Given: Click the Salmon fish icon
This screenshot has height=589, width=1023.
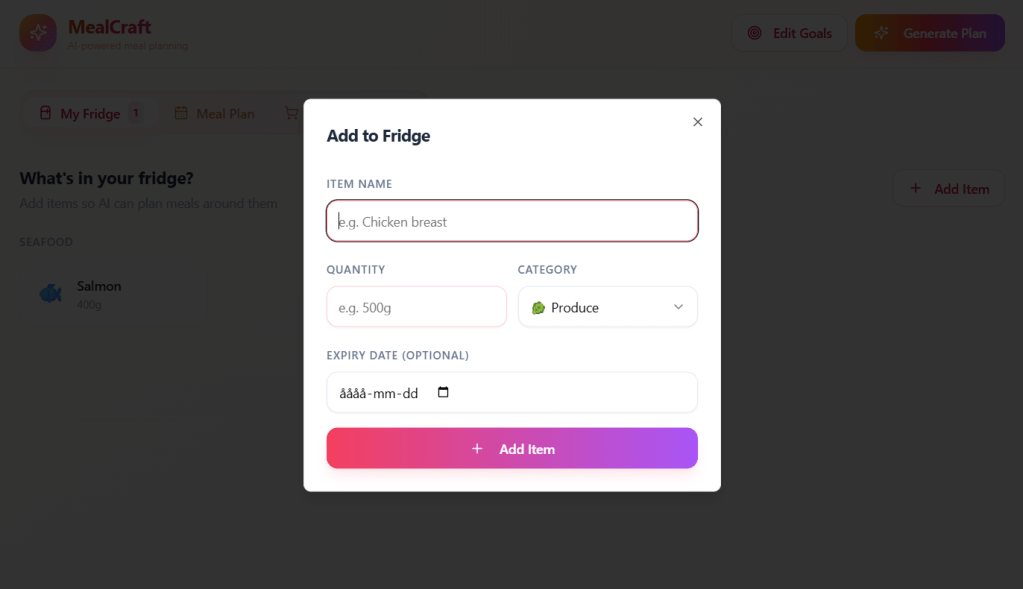Looking at the screenshot, I should 50,293.
